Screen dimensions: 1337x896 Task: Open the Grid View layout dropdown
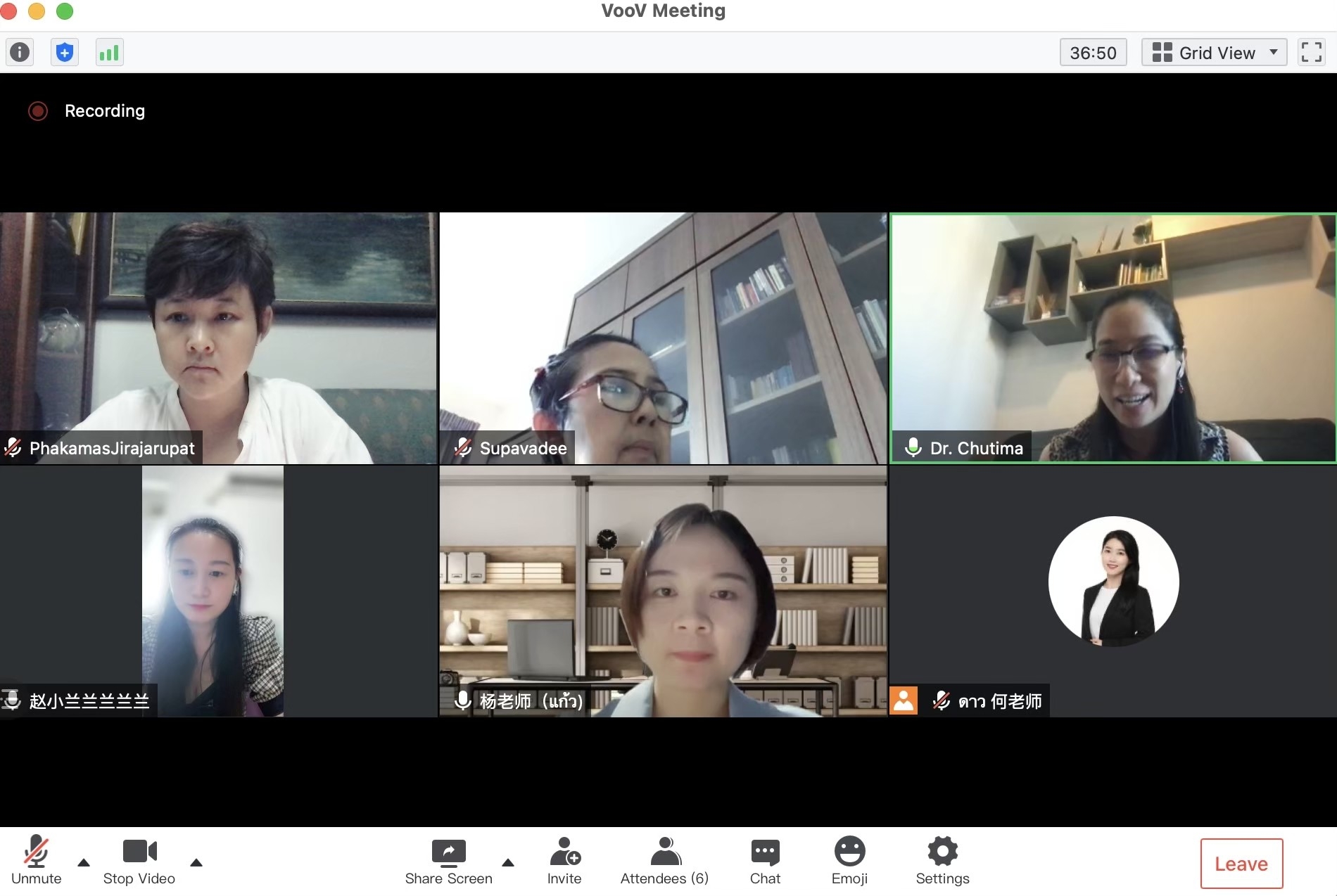(x=1214, y=52)
